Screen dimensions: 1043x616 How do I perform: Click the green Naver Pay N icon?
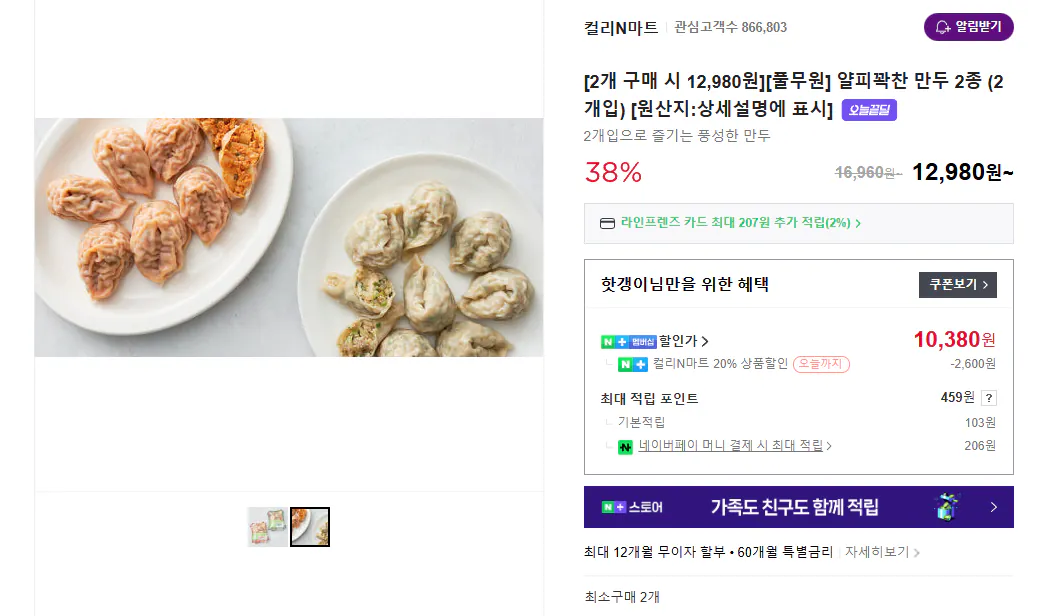coord(623,445)
